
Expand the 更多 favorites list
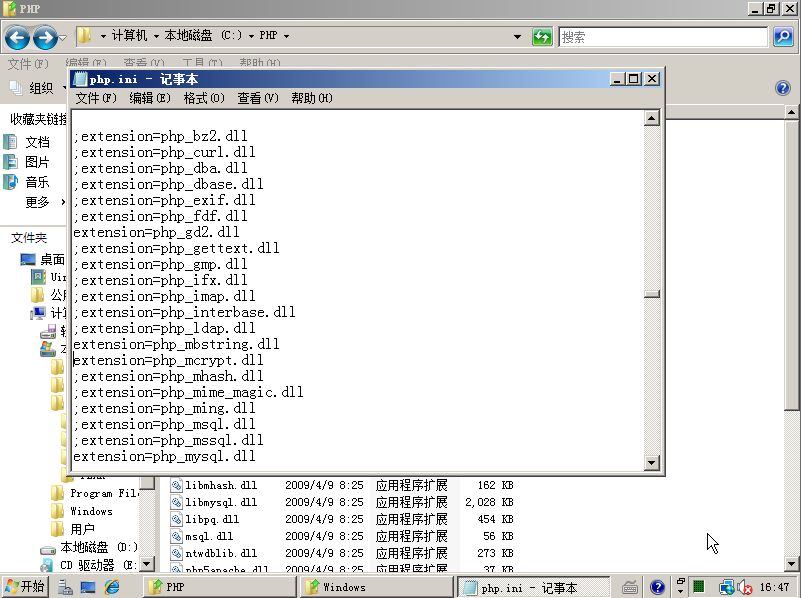[44, 202]
